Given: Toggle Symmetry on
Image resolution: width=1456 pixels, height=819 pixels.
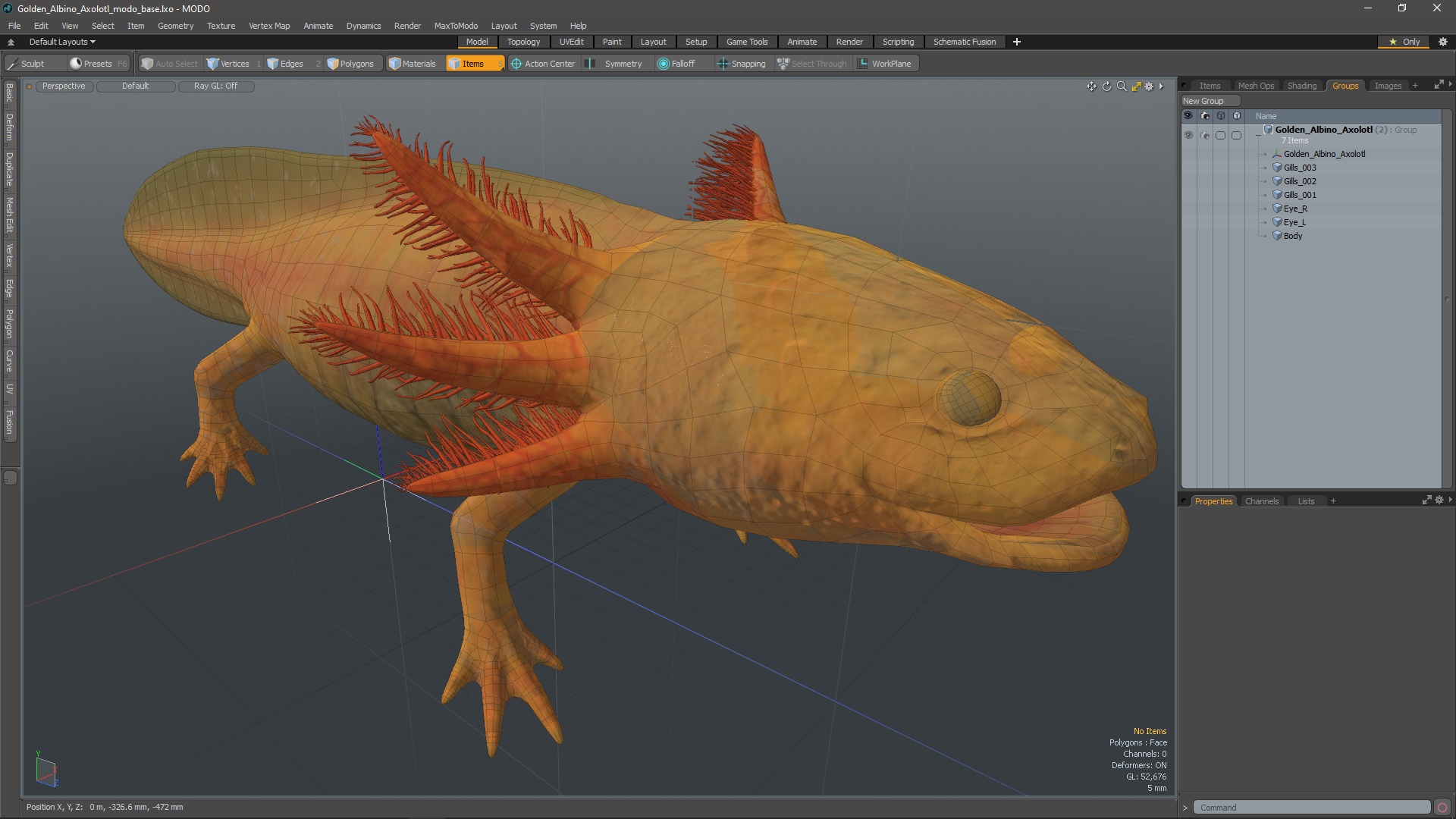Looking at the screenshot, I should coord(615,64).
